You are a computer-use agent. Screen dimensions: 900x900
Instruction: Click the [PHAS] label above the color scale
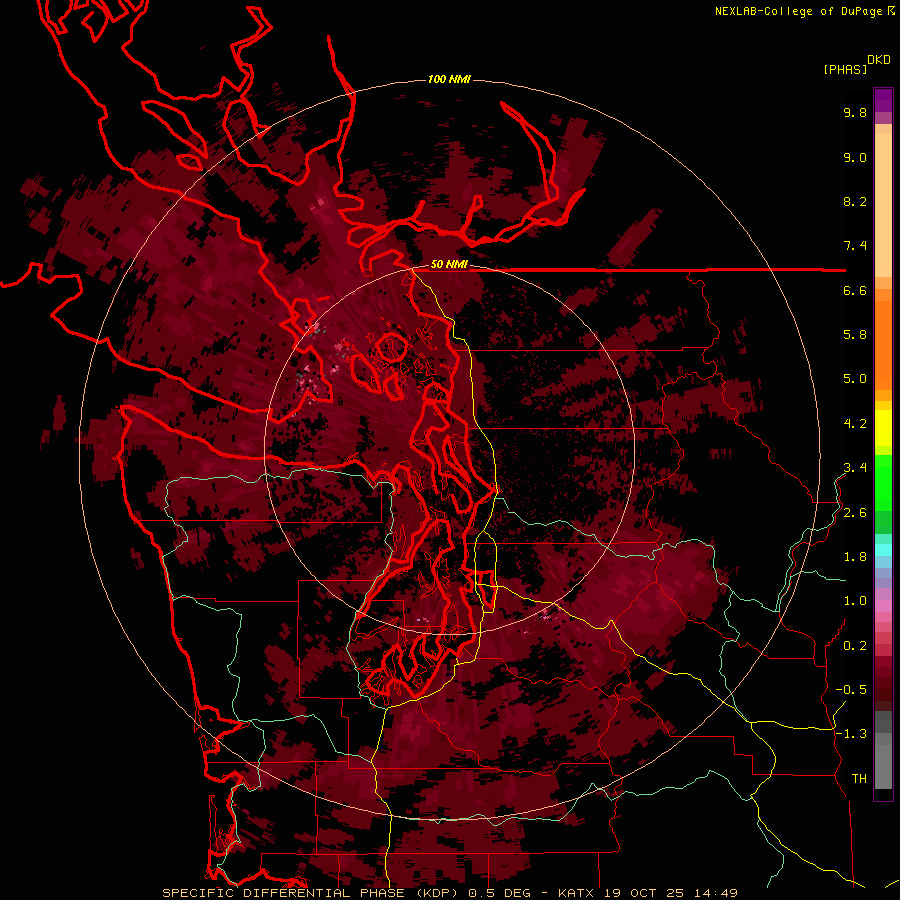pos(845,69)
